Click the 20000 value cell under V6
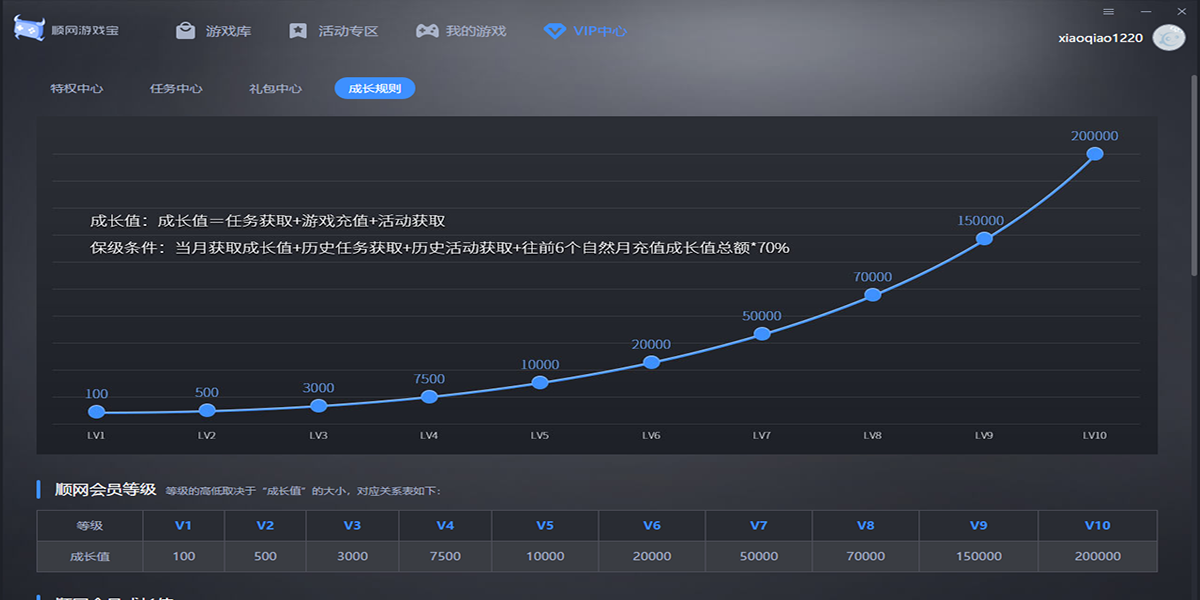 (652, 555)
